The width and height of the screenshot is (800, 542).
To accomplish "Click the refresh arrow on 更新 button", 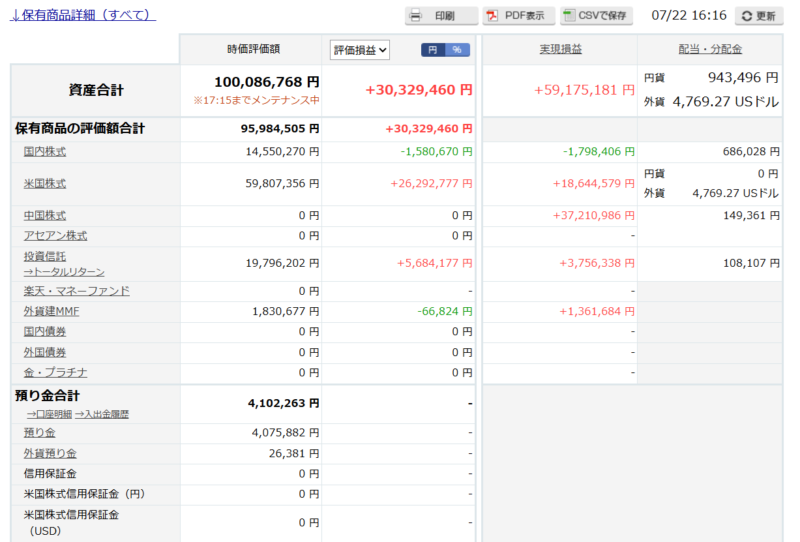I will click(x=746, y=16).
